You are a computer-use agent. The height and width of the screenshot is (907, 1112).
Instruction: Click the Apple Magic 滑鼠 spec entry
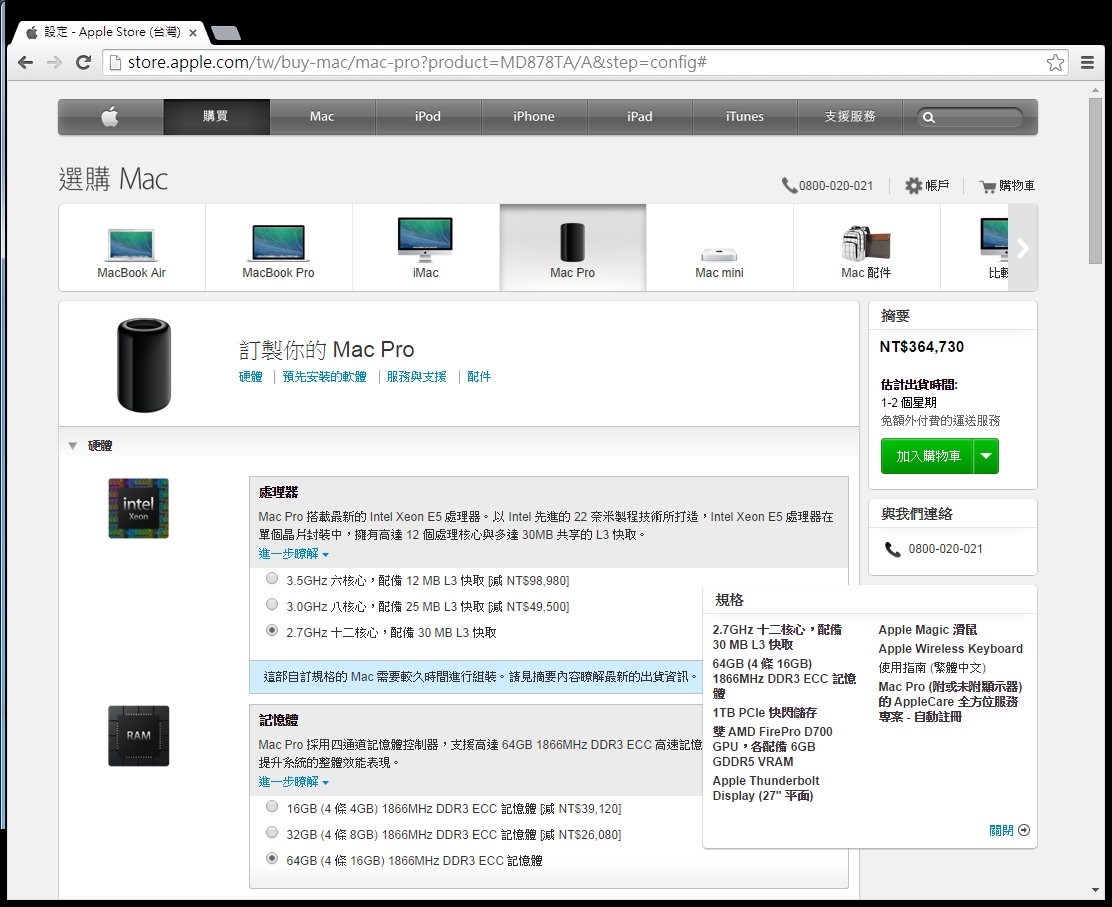click(928, 630)
